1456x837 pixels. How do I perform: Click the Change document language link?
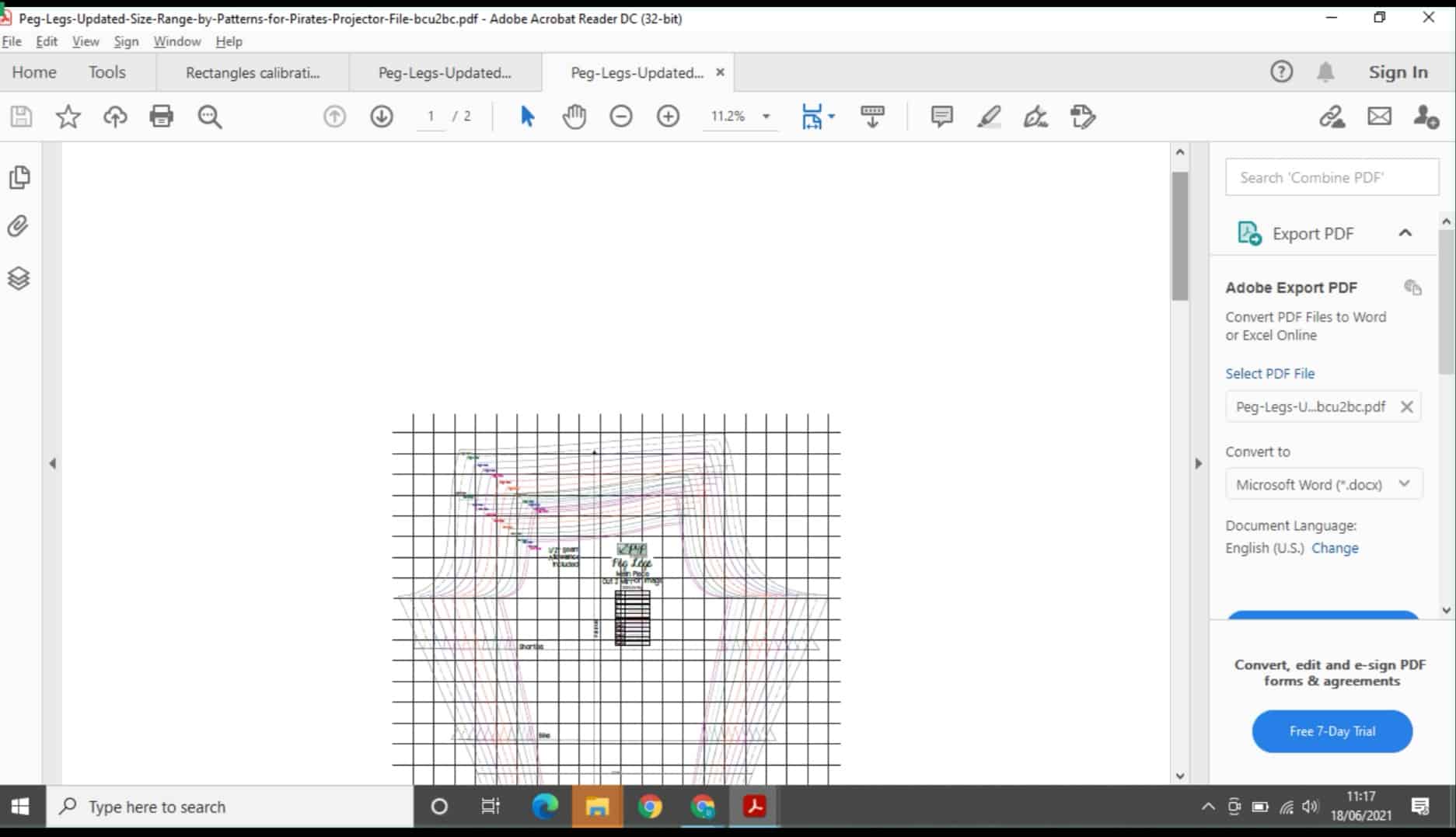pos(1335,548)
